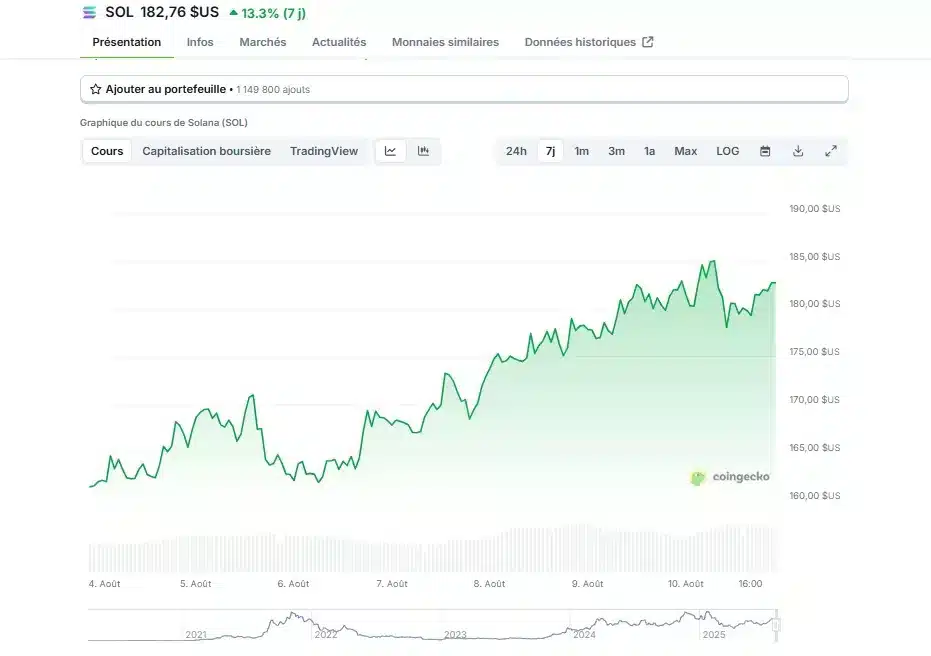Viewport: 931px width, 656px height.
Task: Switch to candlestick chart icon
Action: (x=423, y=151)
